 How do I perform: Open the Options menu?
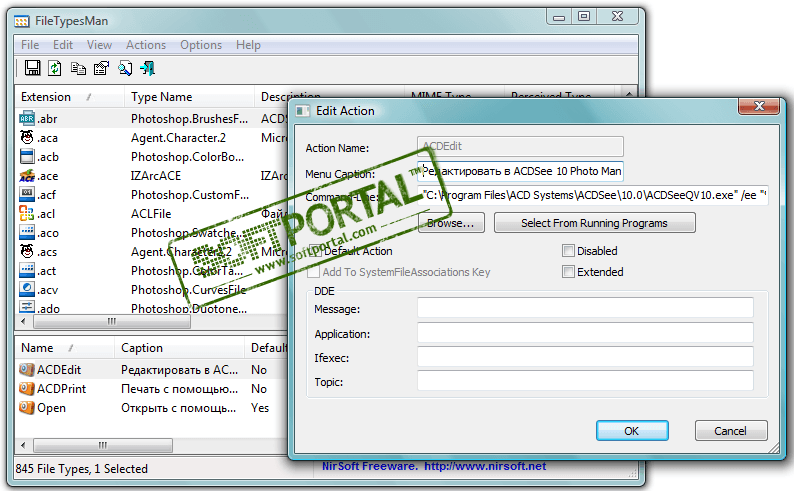(201, 45)
